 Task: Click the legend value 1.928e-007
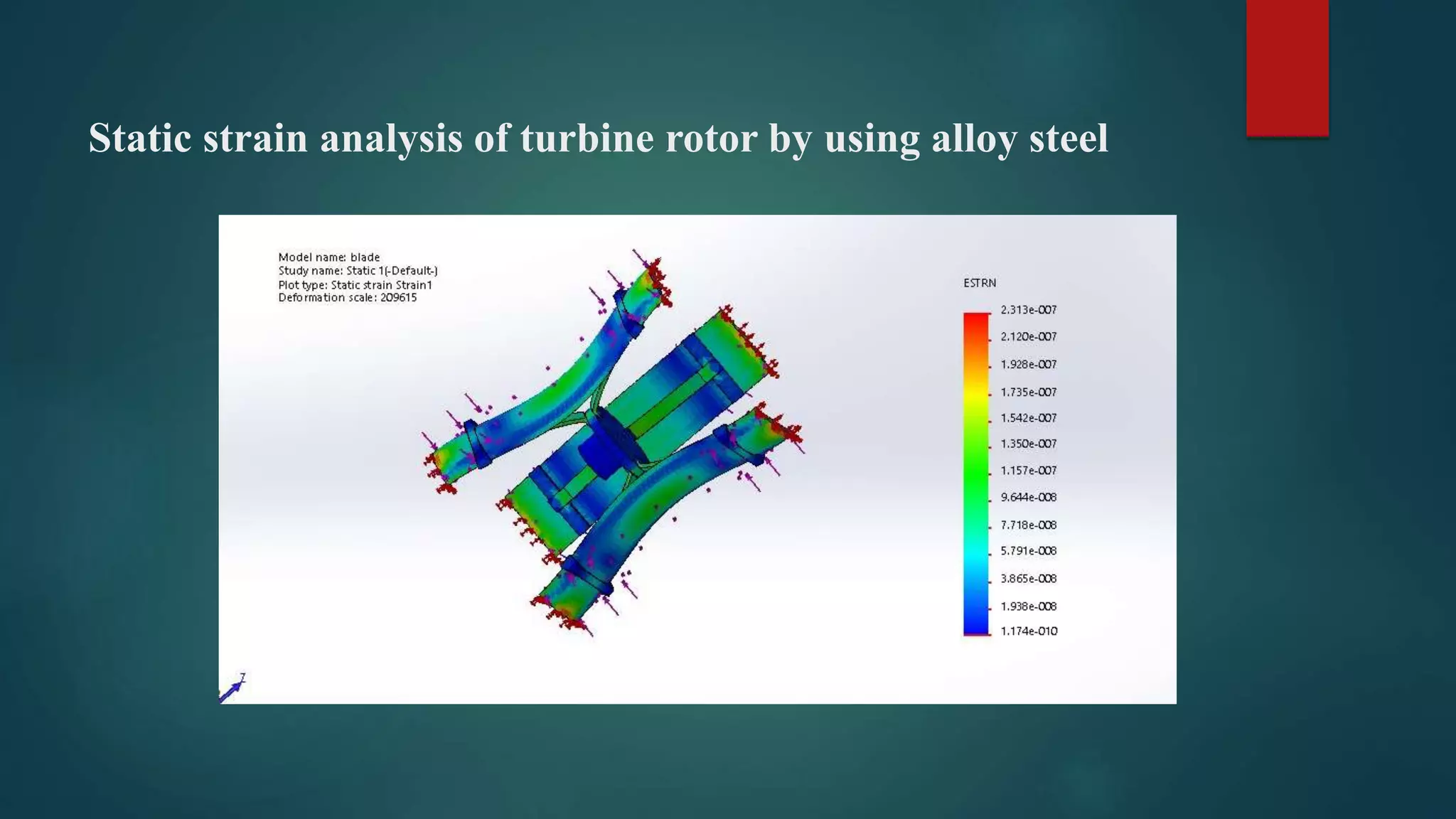click(x=1029, y=365)
